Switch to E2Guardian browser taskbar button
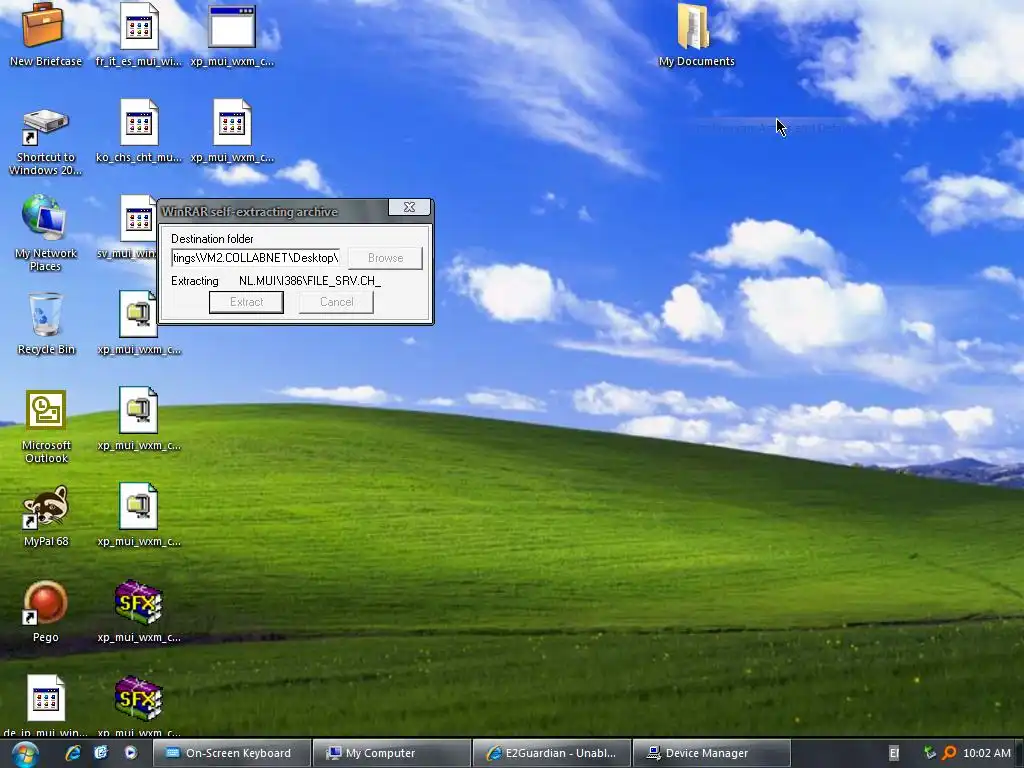The width and height of the screenshot is (1024, 768). point(552,753)
